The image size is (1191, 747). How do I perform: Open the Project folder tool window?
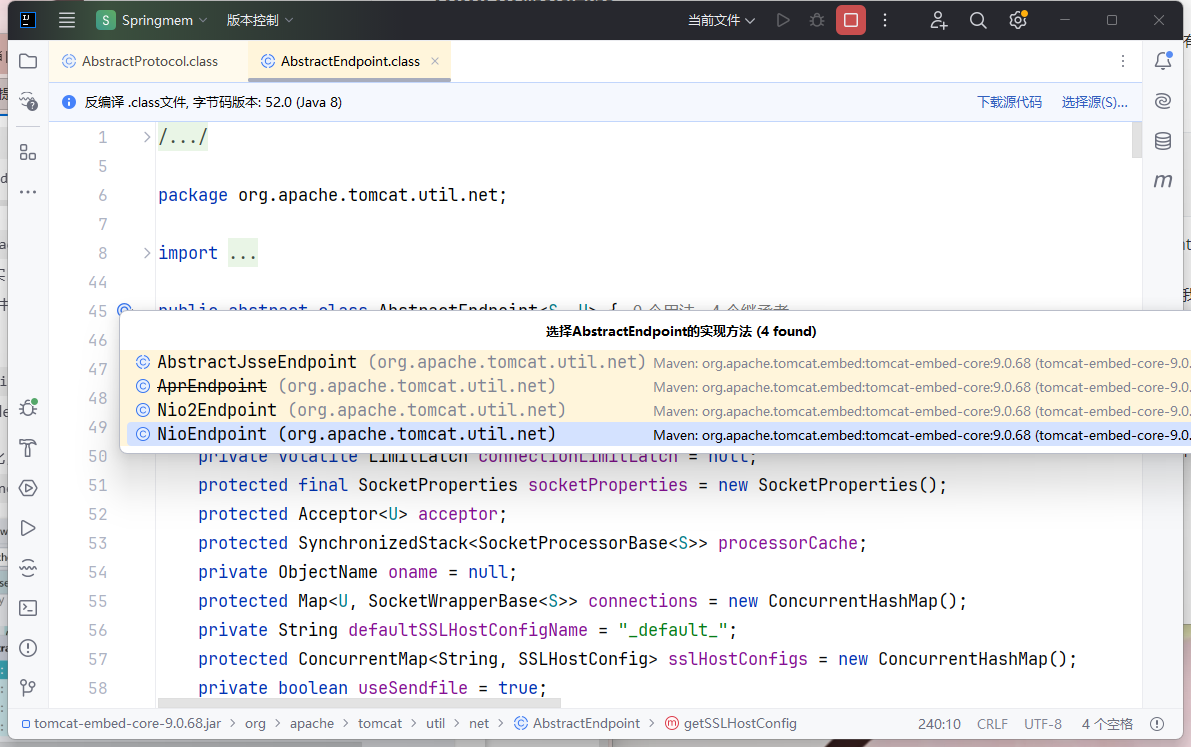pyautogui.click(x=28, y=61)
